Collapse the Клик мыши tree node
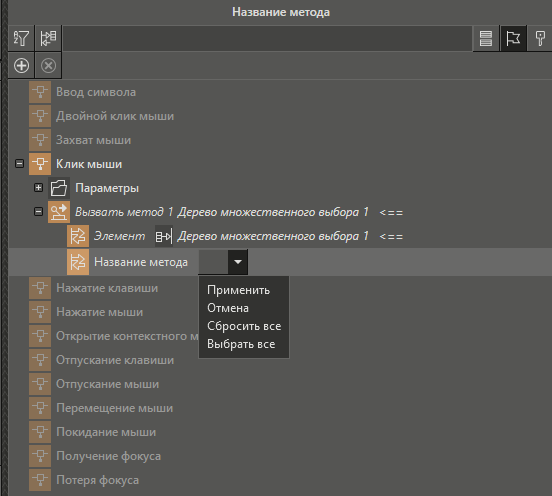This screenshot has height=496, width=552. pyautogui.click(x=19, y=164)
